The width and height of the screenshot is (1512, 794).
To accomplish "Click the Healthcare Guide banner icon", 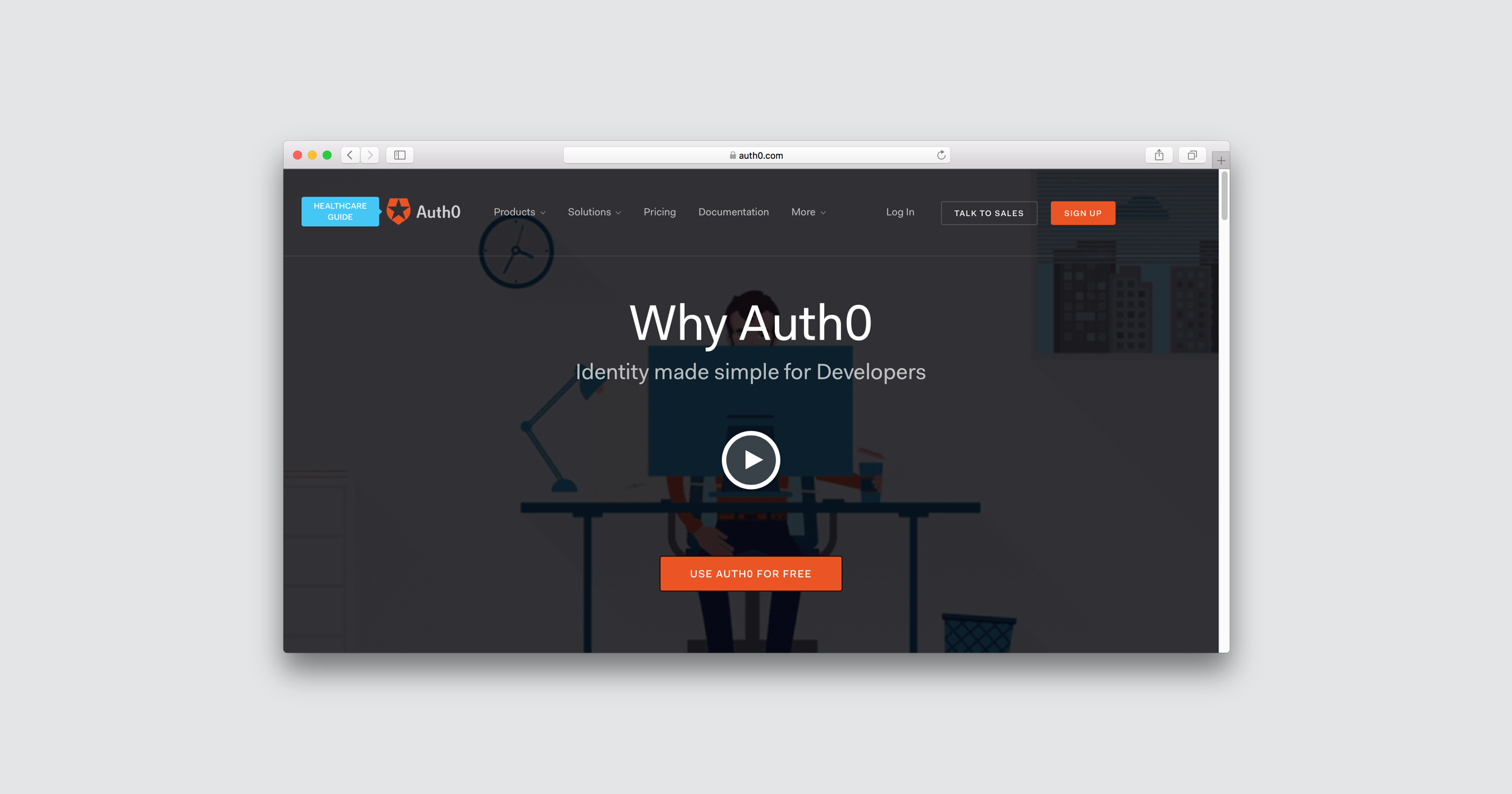I will [x=341, y=211].
